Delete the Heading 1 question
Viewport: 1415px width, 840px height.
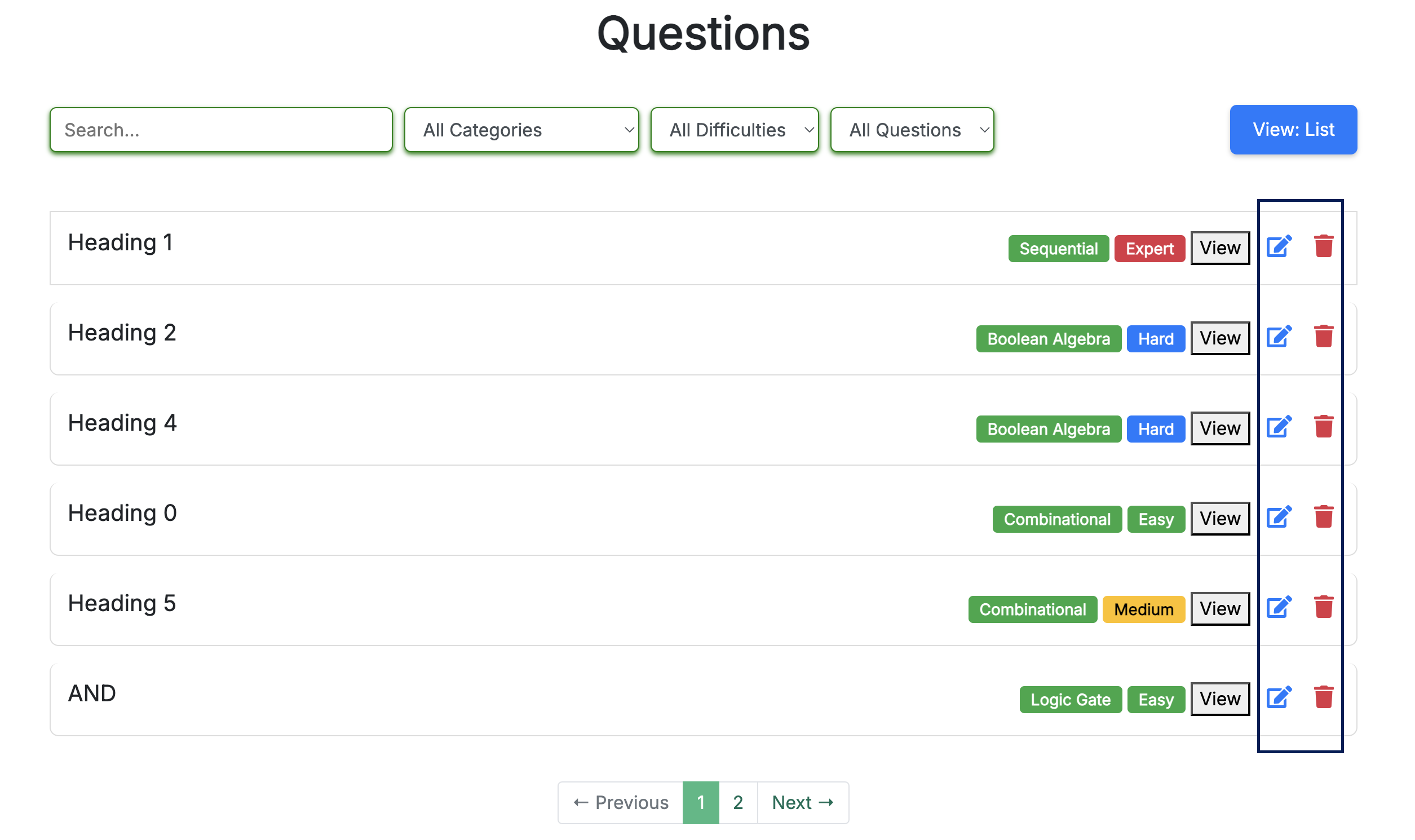1323,246
